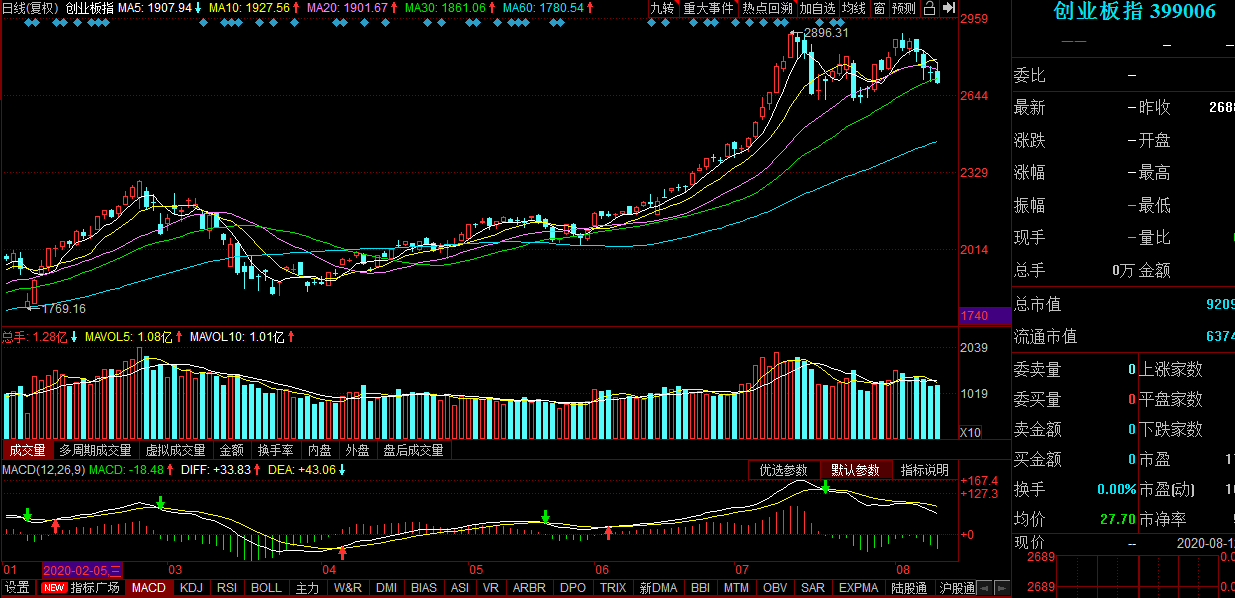This screenshot has height=598, width=1235.
Task: Open the 重大事件 major events button
Action: click(708, 8)
